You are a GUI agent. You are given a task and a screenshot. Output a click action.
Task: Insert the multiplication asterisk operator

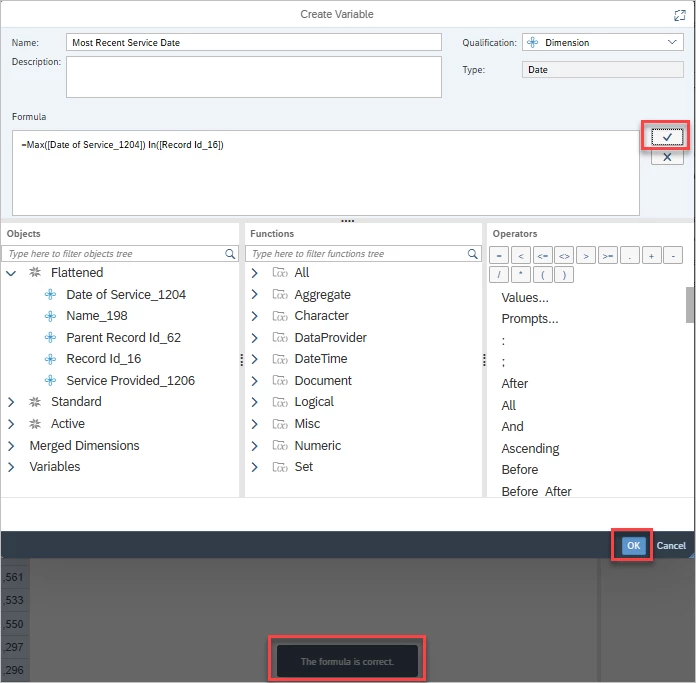[x=521, y=275]
